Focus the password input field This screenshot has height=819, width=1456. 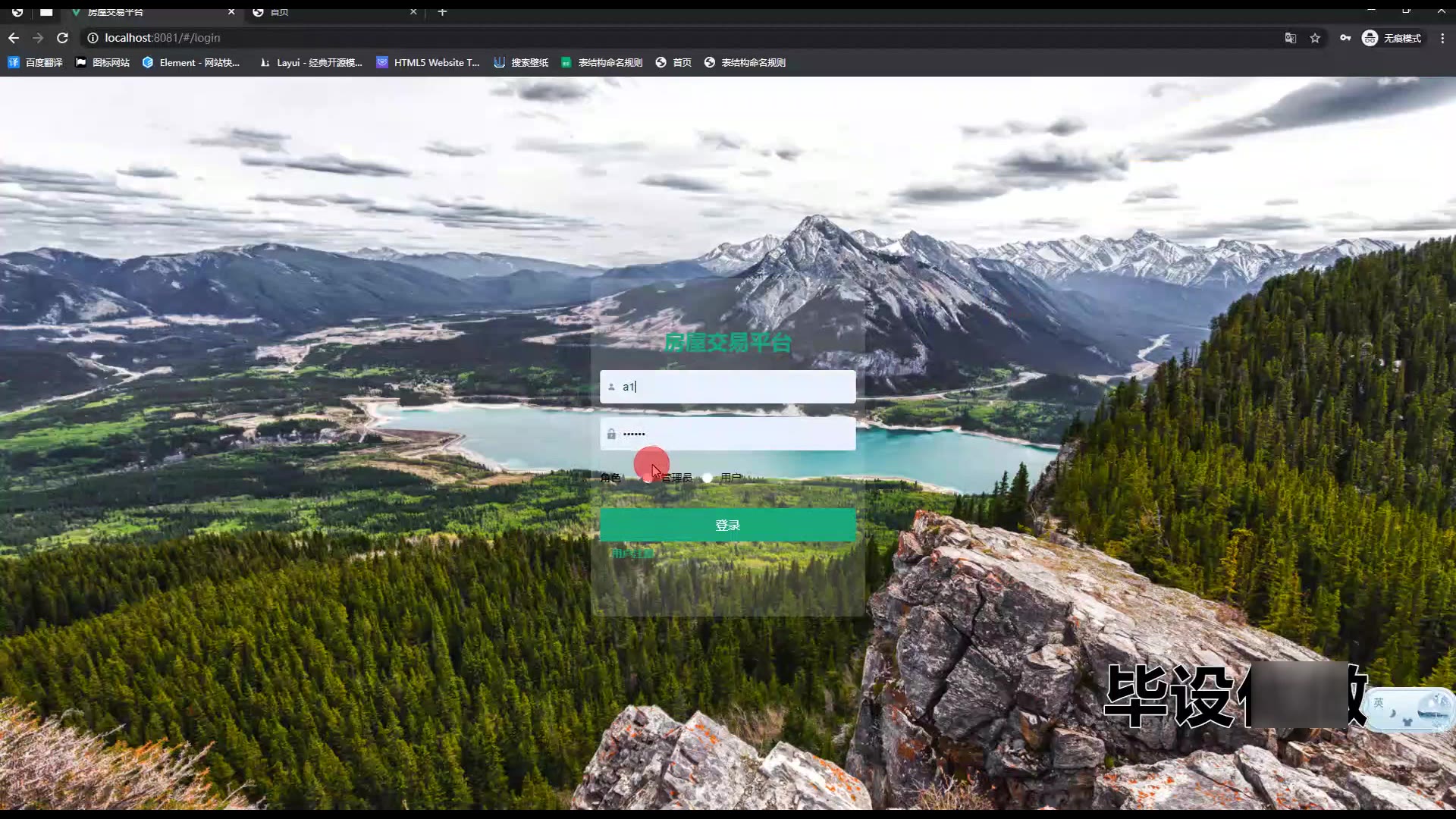728,434
